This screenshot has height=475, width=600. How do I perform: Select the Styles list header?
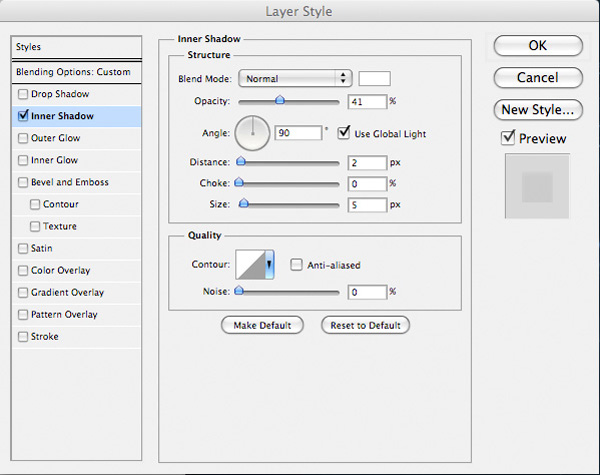[x=77, y=47]
